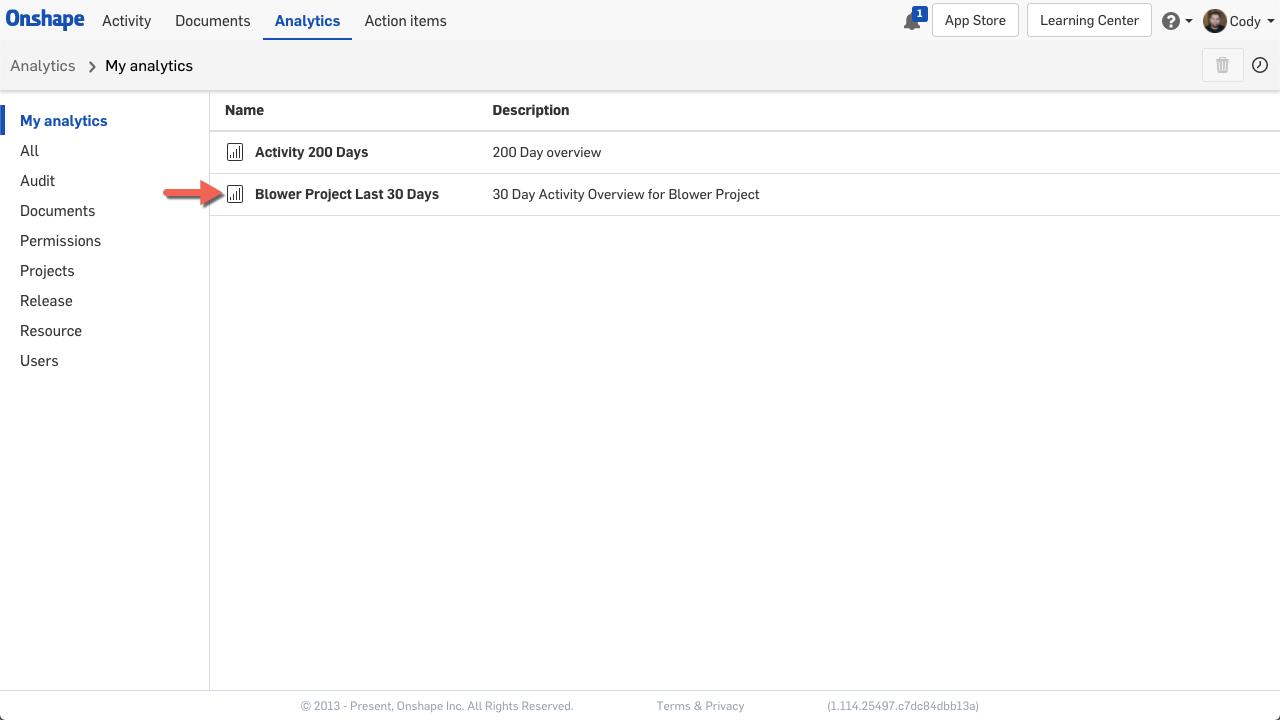
Task: Click the history clock icon
Action: pyautogui.click(x=1260, y=65)
